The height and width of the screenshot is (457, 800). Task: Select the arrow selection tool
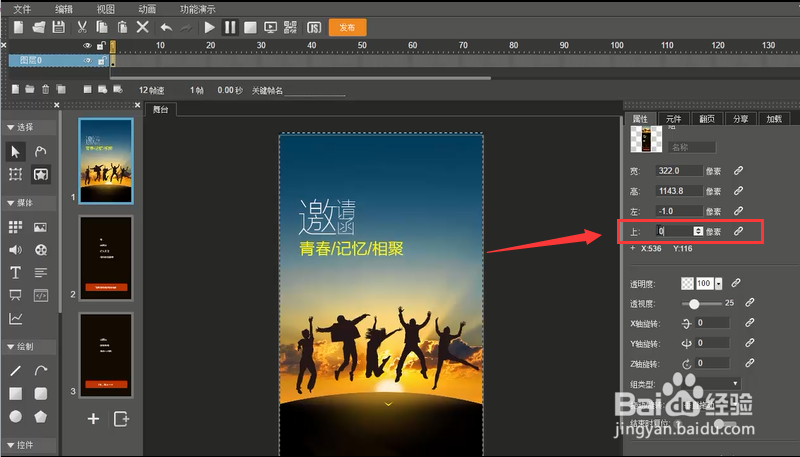[15, 151]
